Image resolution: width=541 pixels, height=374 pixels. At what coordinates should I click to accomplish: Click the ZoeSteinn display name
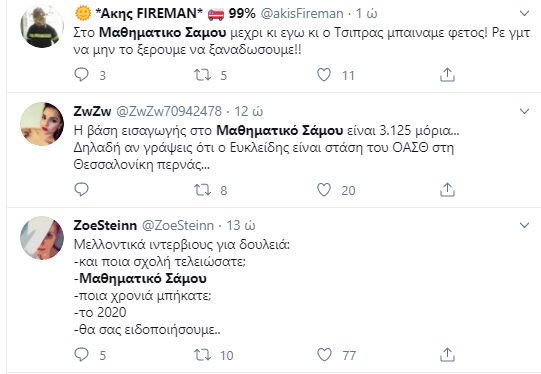click(x=105, y=225)
